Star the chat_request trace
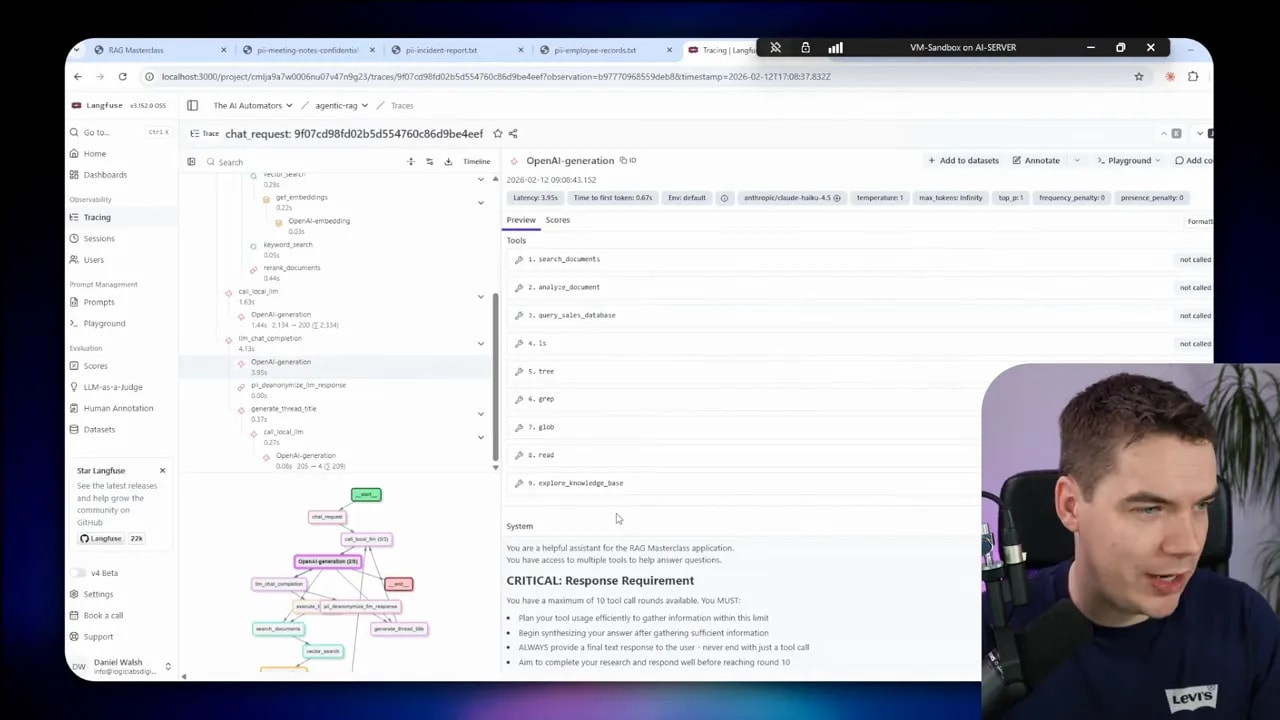The width and height of the screenshot is (1280, 720). [497, 133]
